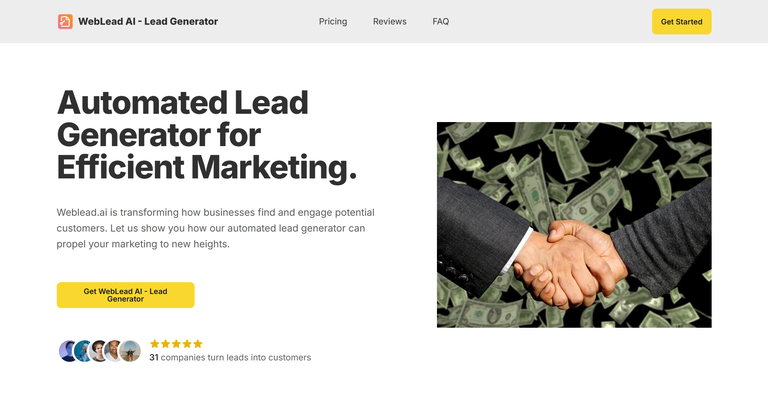Select the third avatar of the dark-haired woman
The image size is (768, 406).
(98, 351)
